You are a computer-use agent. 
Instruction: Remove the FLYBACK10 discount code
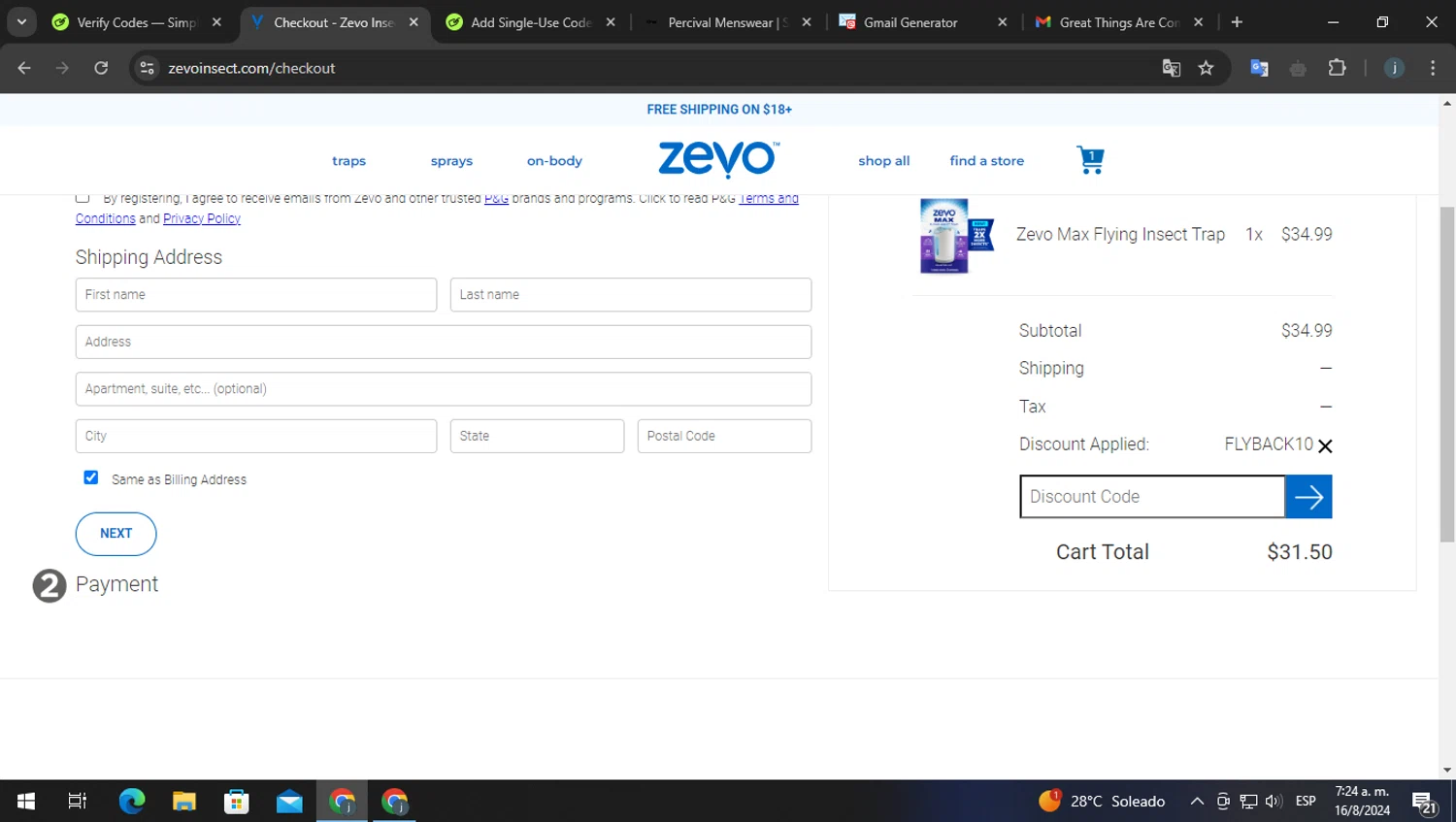pyautogui.click(x=1325, y=446)
